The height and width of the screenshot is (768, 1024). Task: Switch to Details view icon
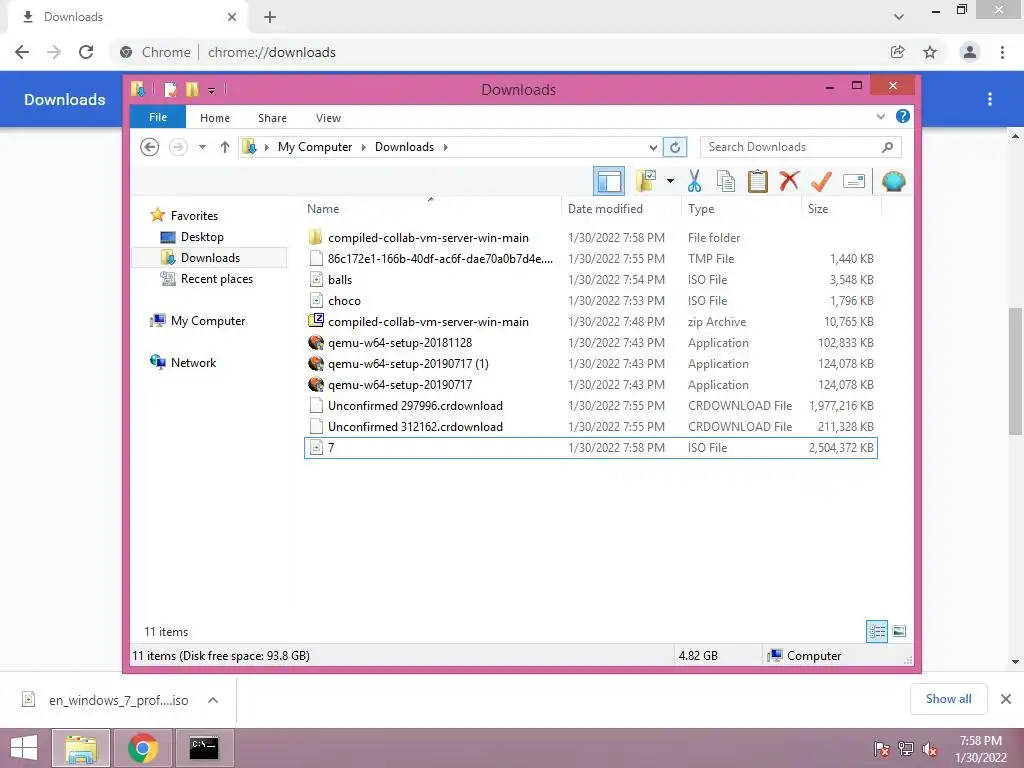tap(877, 631)
